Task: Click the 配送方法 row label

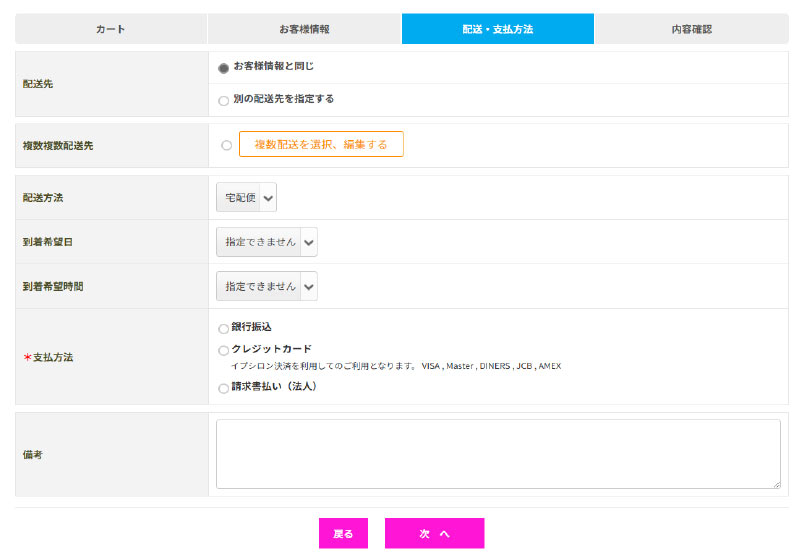Action: [x=43, y=198]
